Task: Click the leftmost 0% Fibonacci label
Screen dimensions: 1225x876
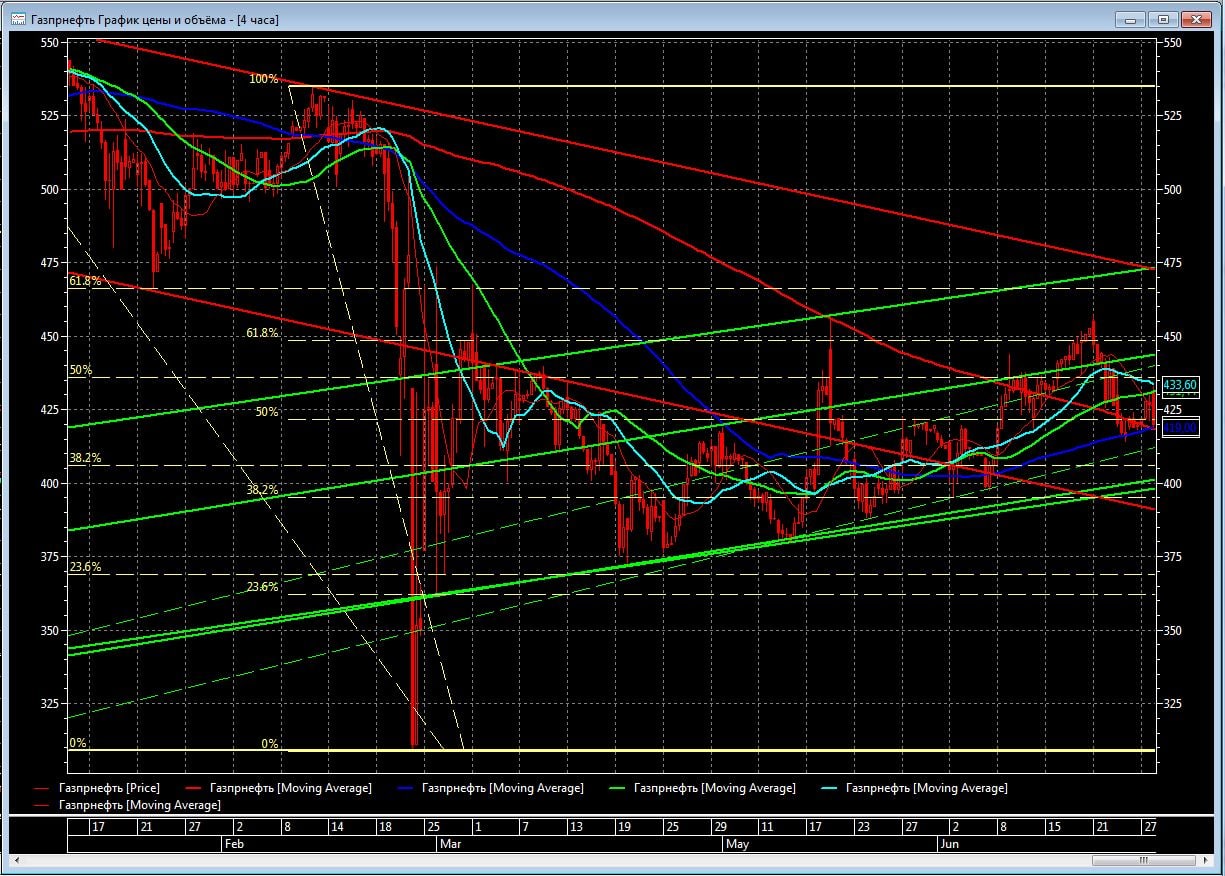Action: pos(78,744)
